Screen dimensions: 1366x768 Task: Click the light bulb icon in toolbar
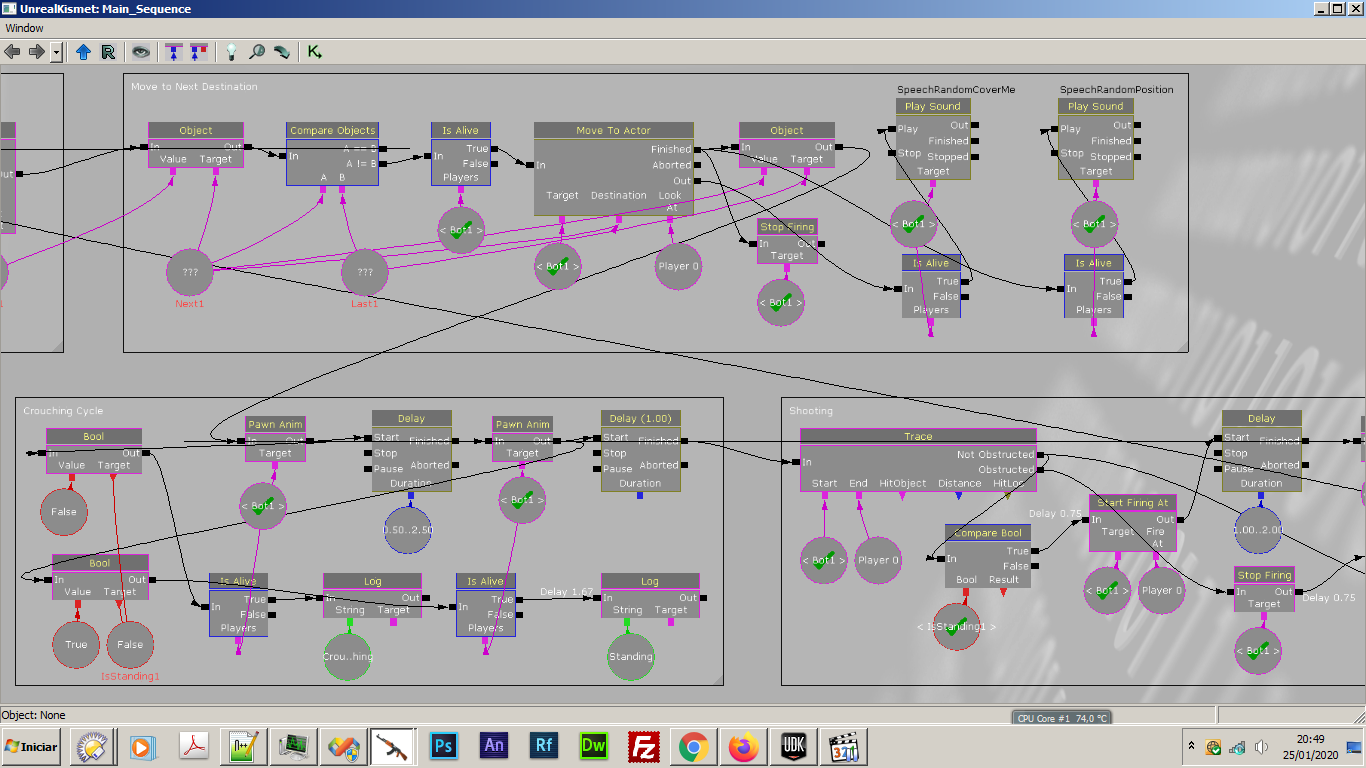[231, 52]
